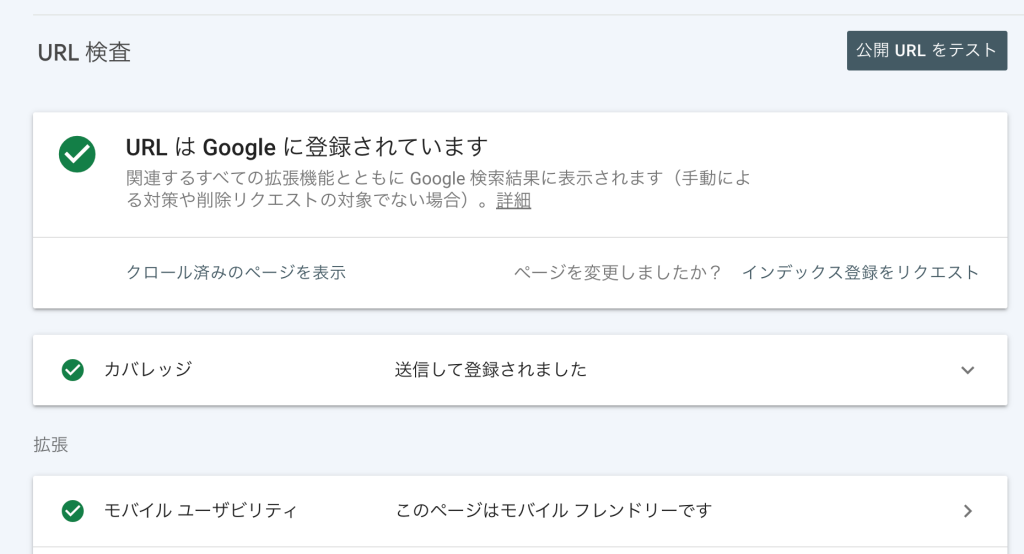Click the モバイル ユーザビリティ check icon
The height and width of the screenshot is (554, 1024).
(x=72, y=511)
